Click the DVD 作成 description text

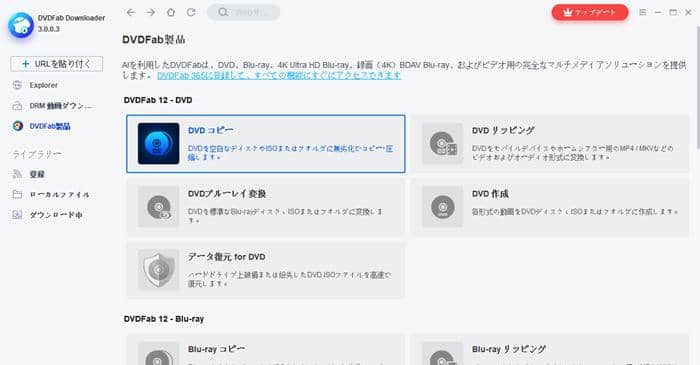[575, 212]
